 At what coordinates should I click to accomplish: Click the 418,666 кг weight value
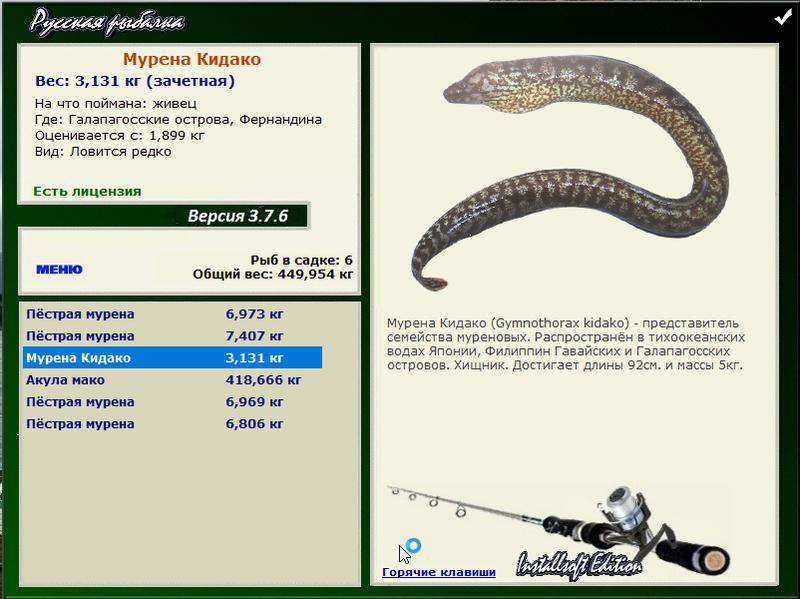263,380
